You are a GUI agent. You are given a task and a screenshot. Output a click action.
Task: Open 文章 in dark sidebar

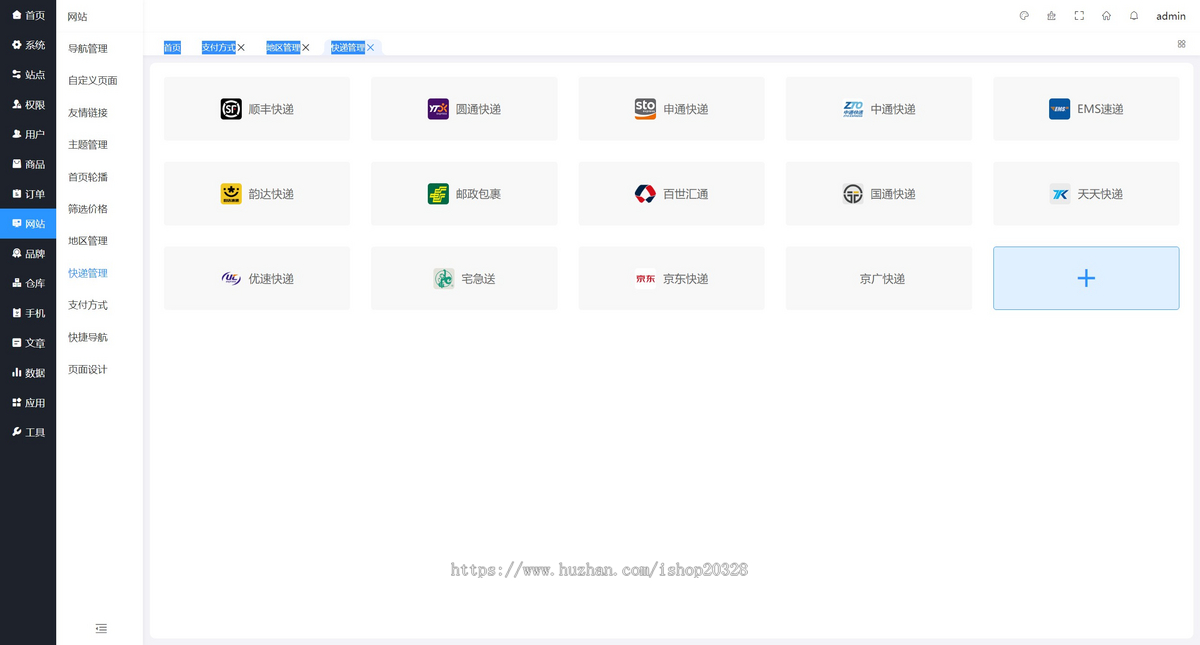pyautogui.click(x=28, y=342)
